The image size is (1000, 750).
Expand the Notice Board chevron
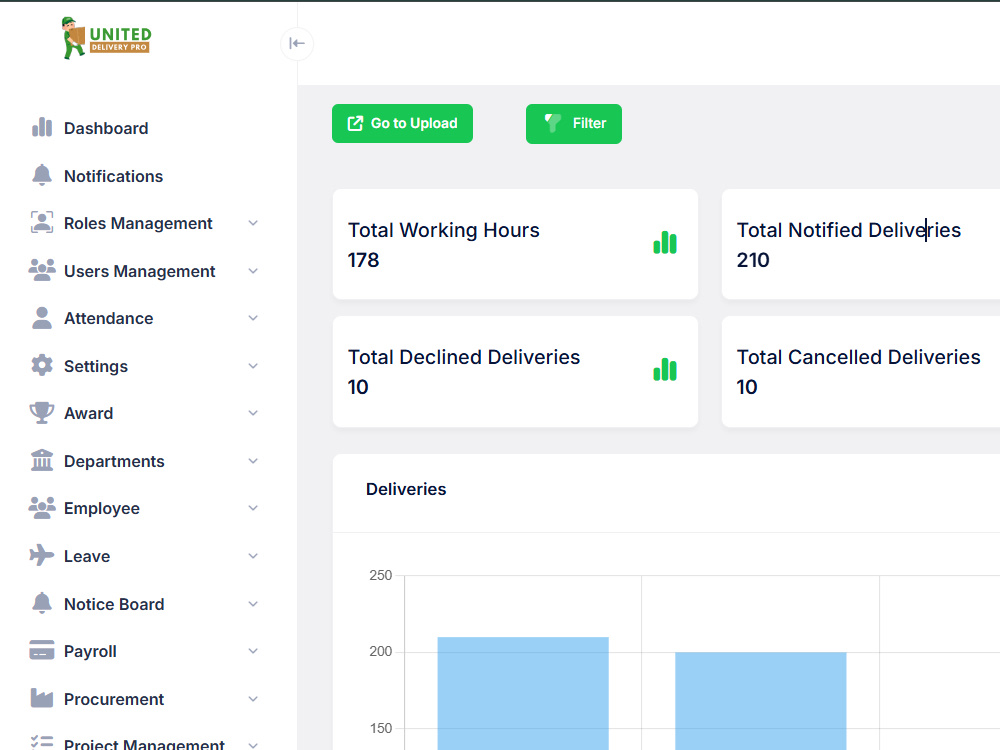[253, 604]
